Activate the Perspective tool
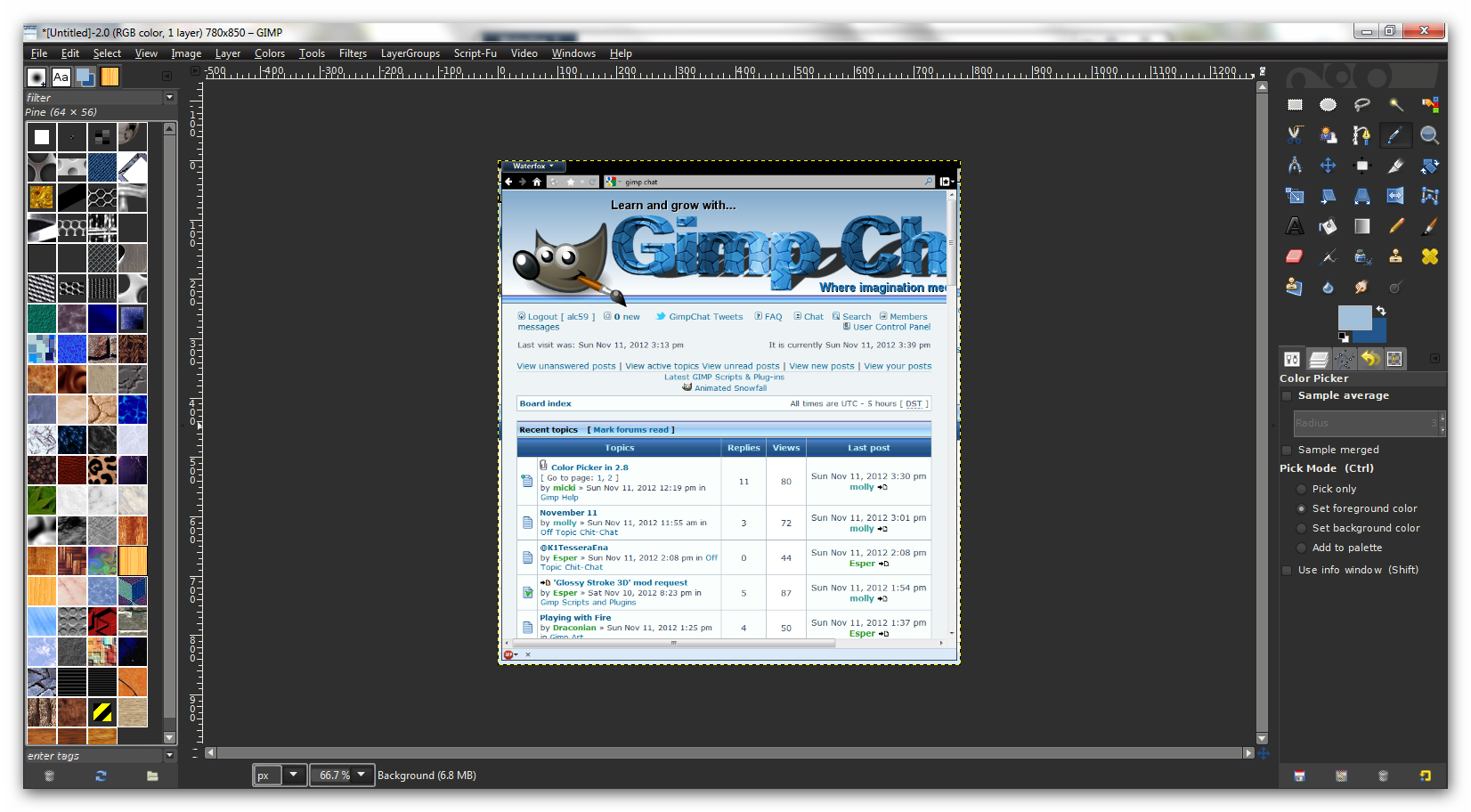The width and height of the screenshot is (1471, 812). click(1361, 196)
